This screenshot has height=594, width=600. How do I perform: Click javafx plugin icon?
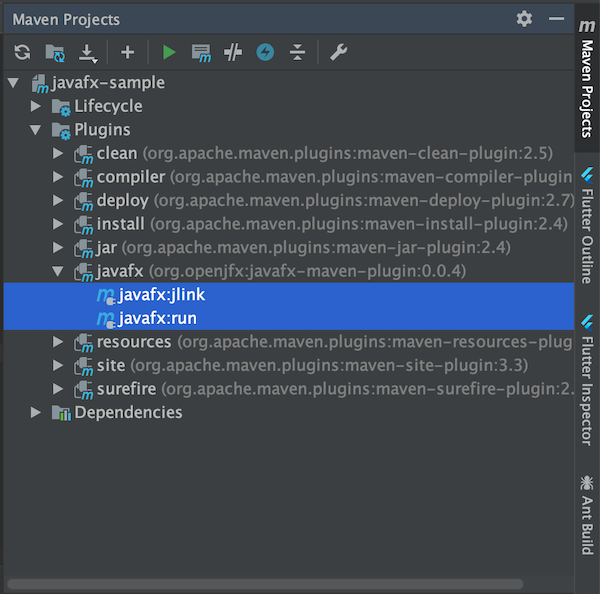[83, 273]
